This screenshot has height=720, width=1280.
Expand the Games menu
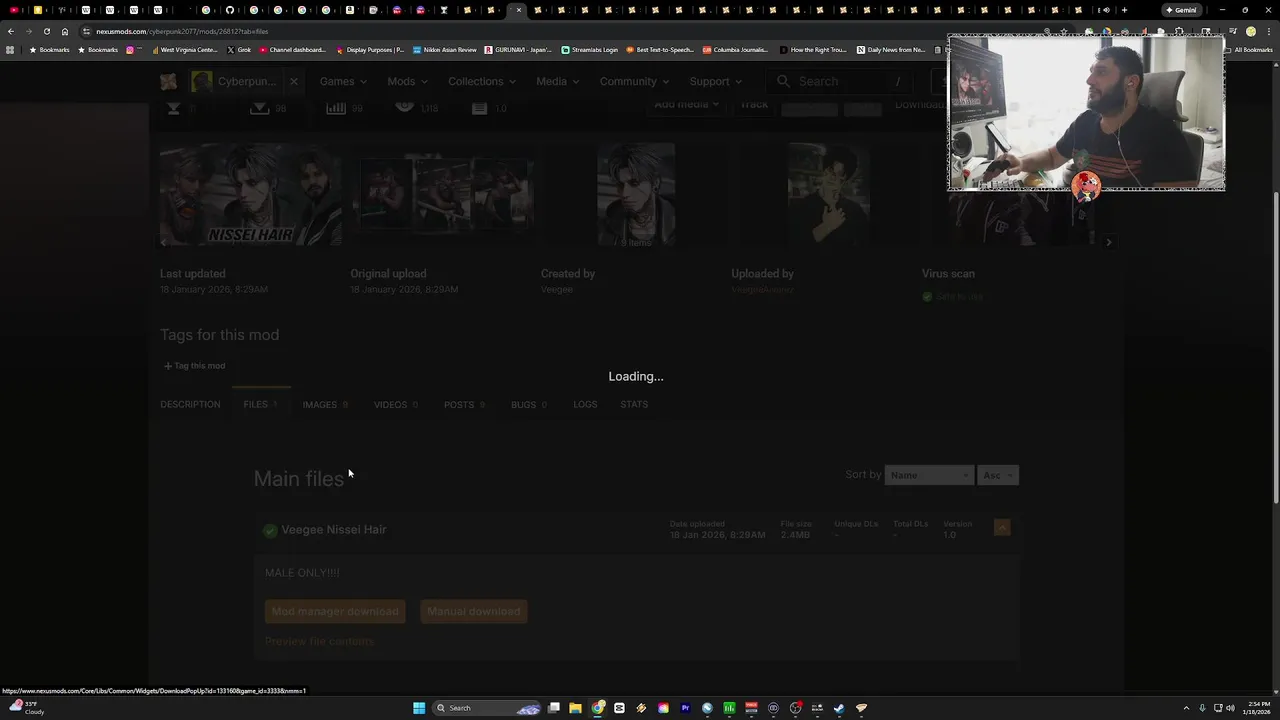pos(343,81)
